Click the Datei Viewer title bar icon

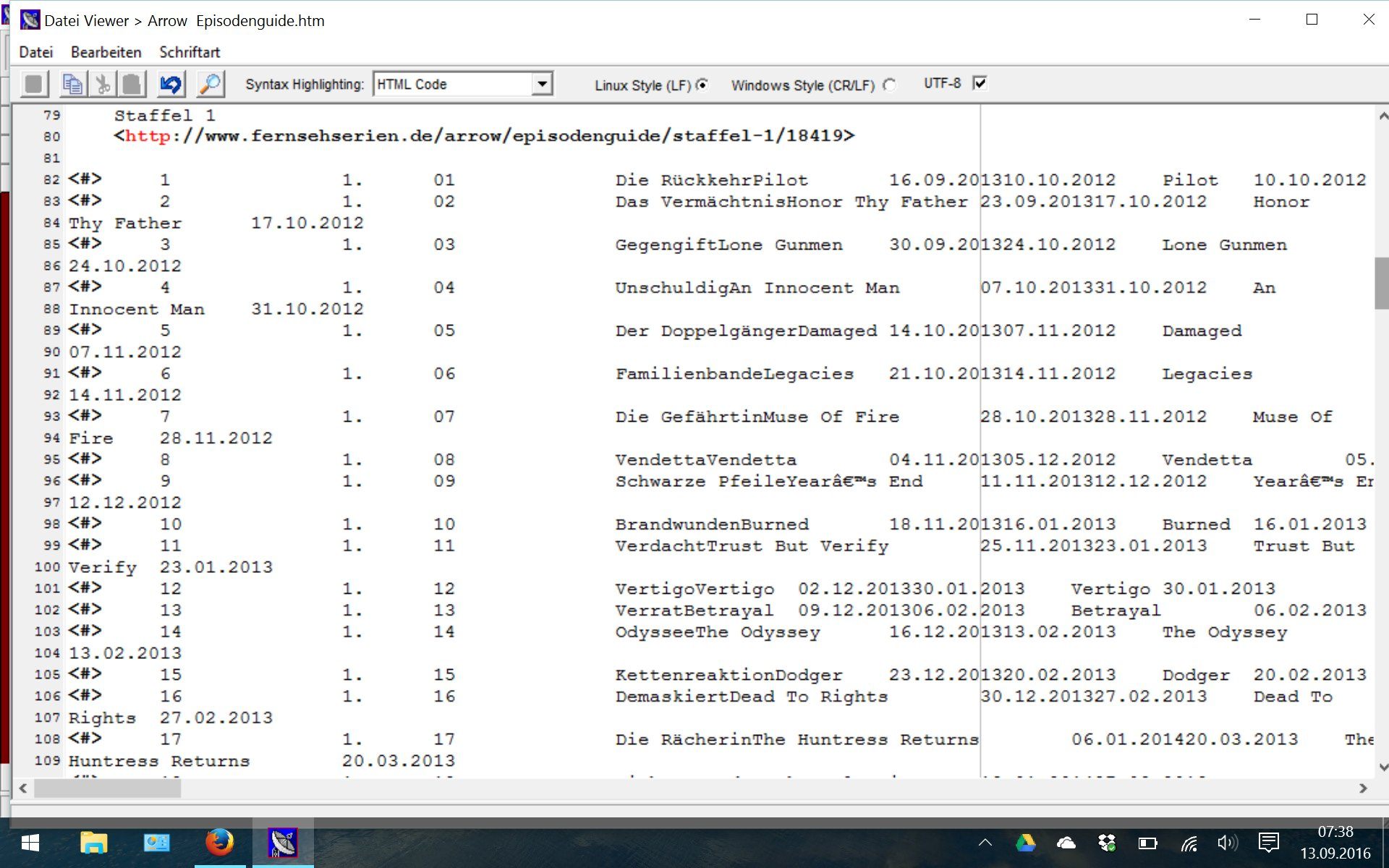pyautogui.click(x=30, y=20)
